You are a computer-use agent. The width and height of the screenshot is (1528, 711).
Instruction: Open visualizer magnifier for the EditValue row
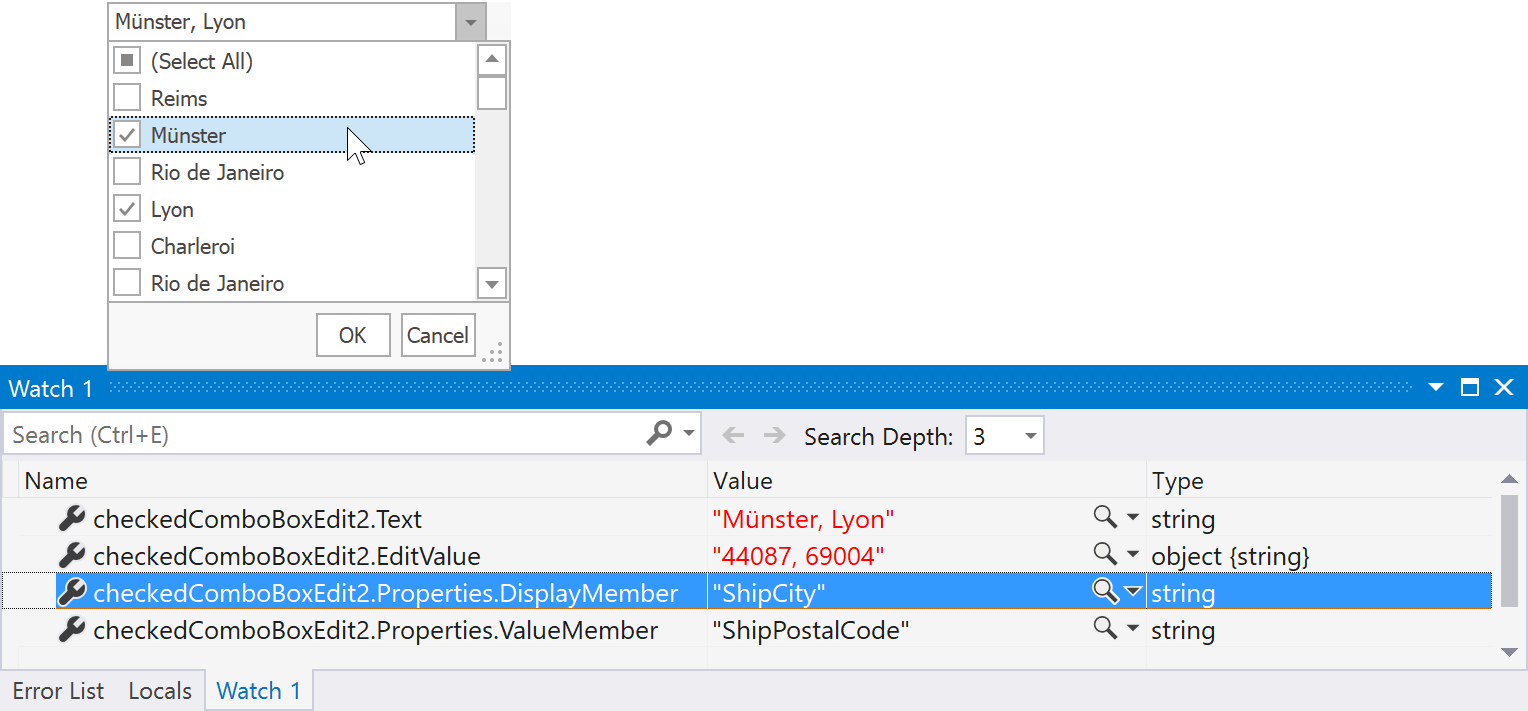click(1104, 555)
